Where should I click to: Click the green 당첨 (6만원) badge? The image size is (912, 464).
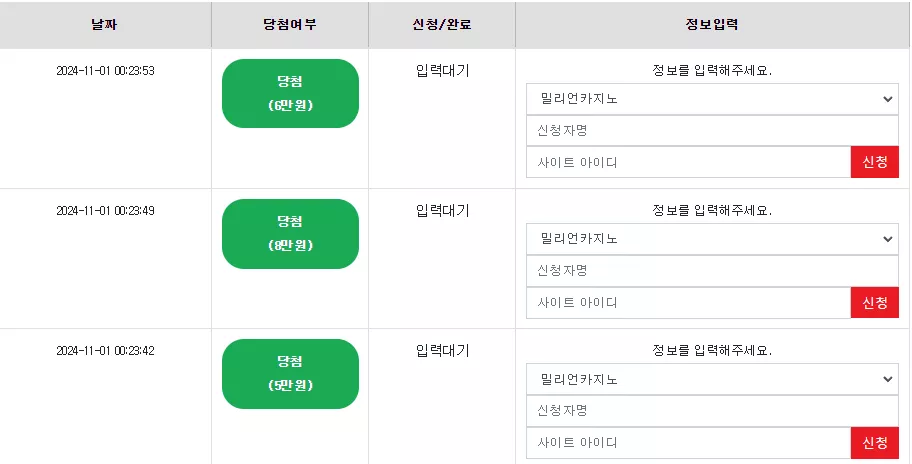coord(290,93)
